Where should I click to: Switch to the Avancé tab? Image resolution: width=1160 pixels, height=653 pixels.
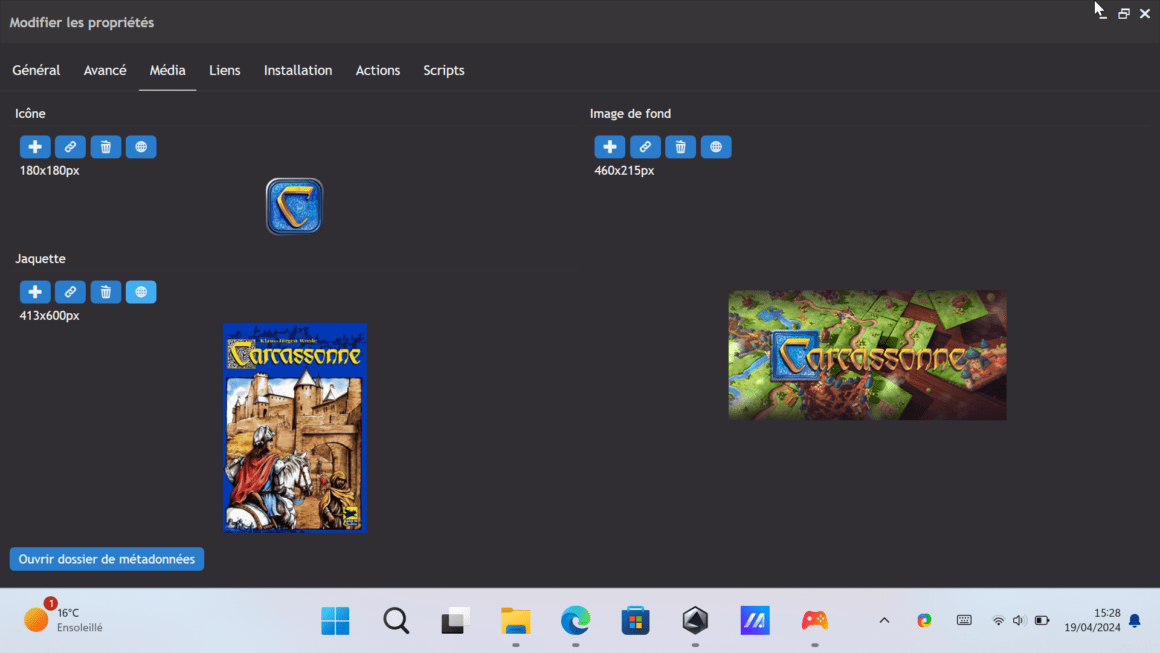105,70
